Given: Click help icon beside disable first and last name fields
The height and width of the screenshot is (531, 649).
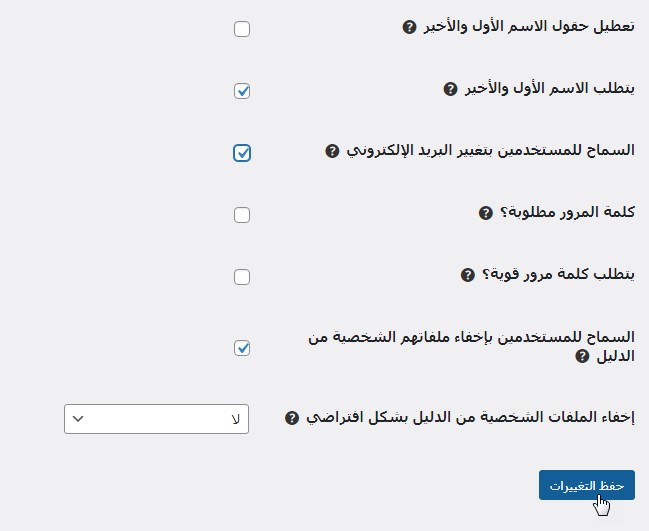Looking at the screenshot, I should tap(409, 27).
